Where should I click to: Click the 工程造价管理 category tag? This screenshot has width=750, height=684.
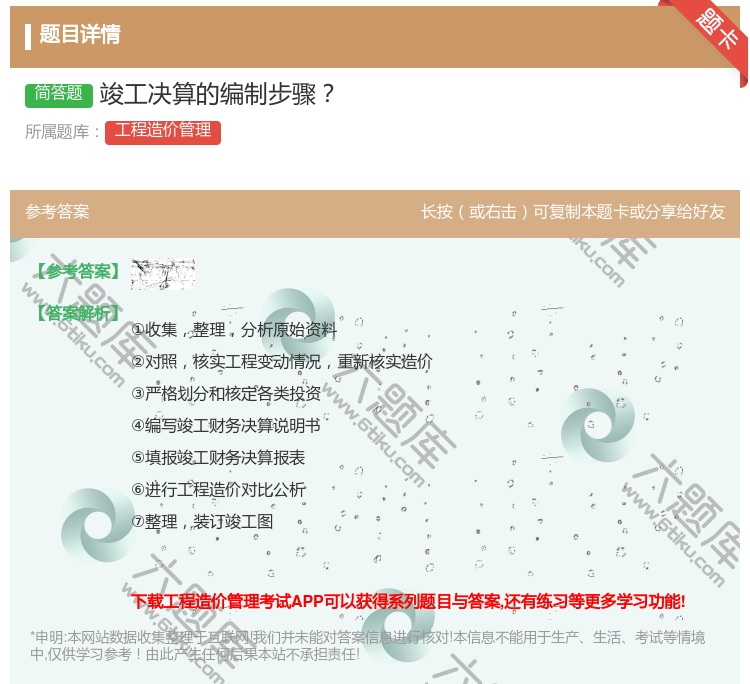163,132
